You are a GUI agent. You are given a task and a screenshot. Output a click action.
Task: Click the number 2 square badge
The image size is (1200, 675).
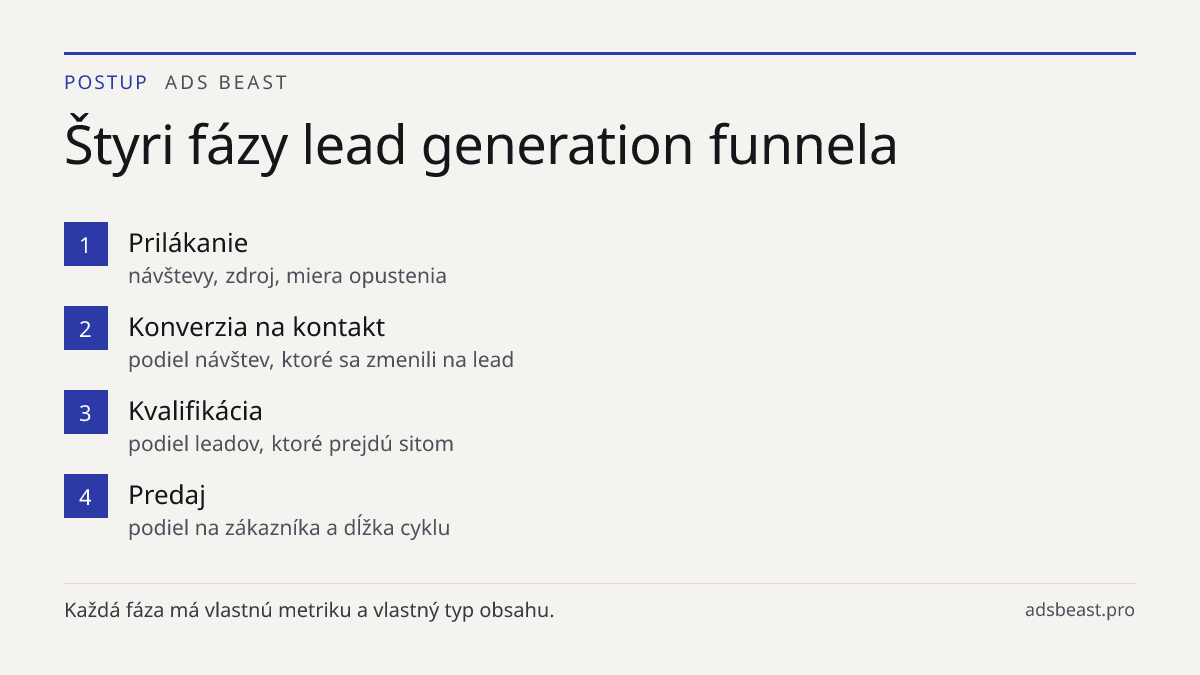pyautogui.click(x=86, y=328)
